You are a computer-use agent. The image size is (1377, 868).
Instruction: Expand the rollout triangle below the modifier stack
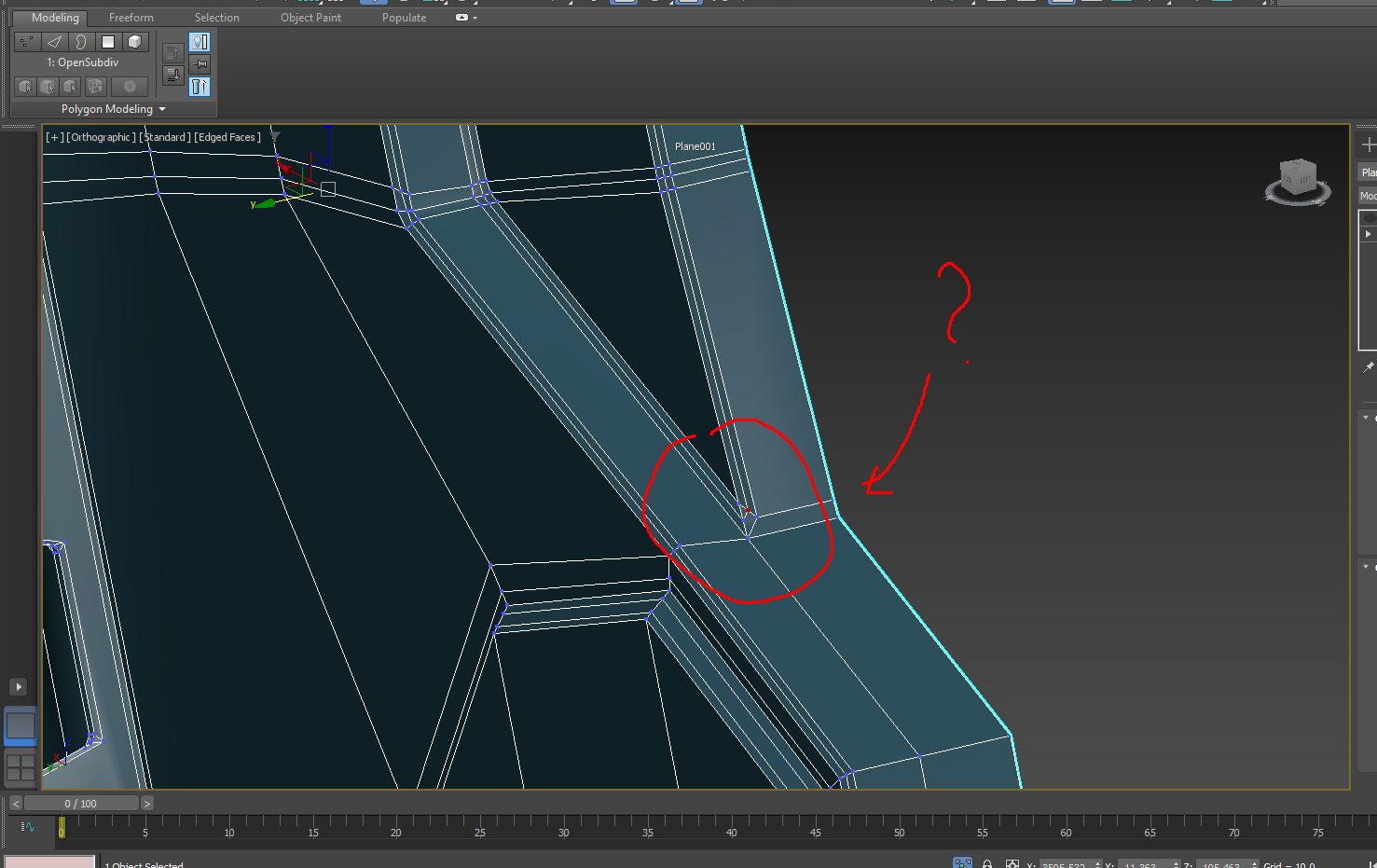[1366, 418]
